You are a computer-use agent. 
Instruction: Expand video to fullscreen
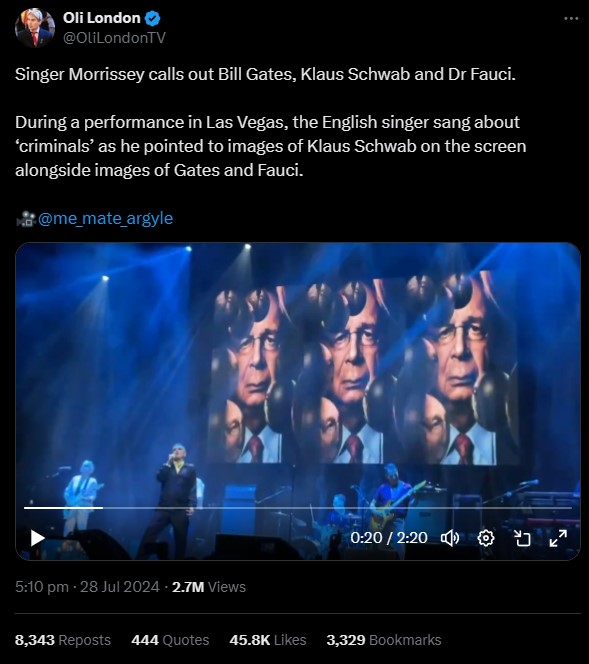pos(558,538)
